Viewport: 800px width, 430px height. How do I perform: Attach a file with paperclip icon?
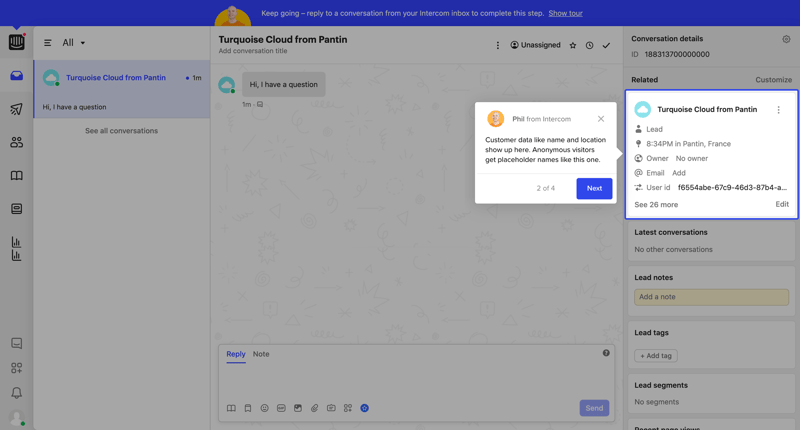[x=314, y=408]
